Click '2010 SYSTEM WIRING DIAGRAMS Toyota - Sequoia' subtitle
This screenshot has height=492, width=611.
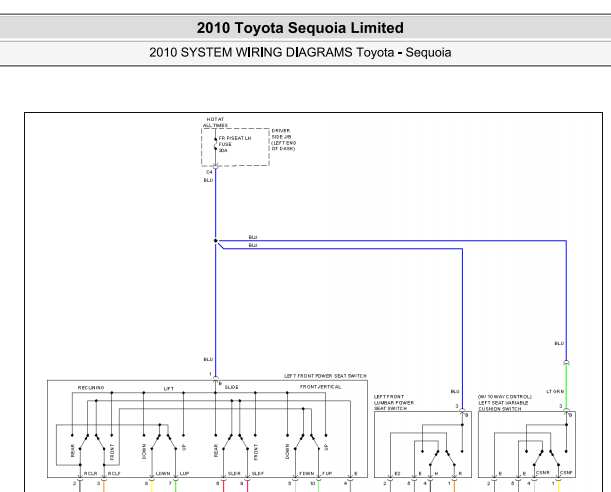pos(300,52)
